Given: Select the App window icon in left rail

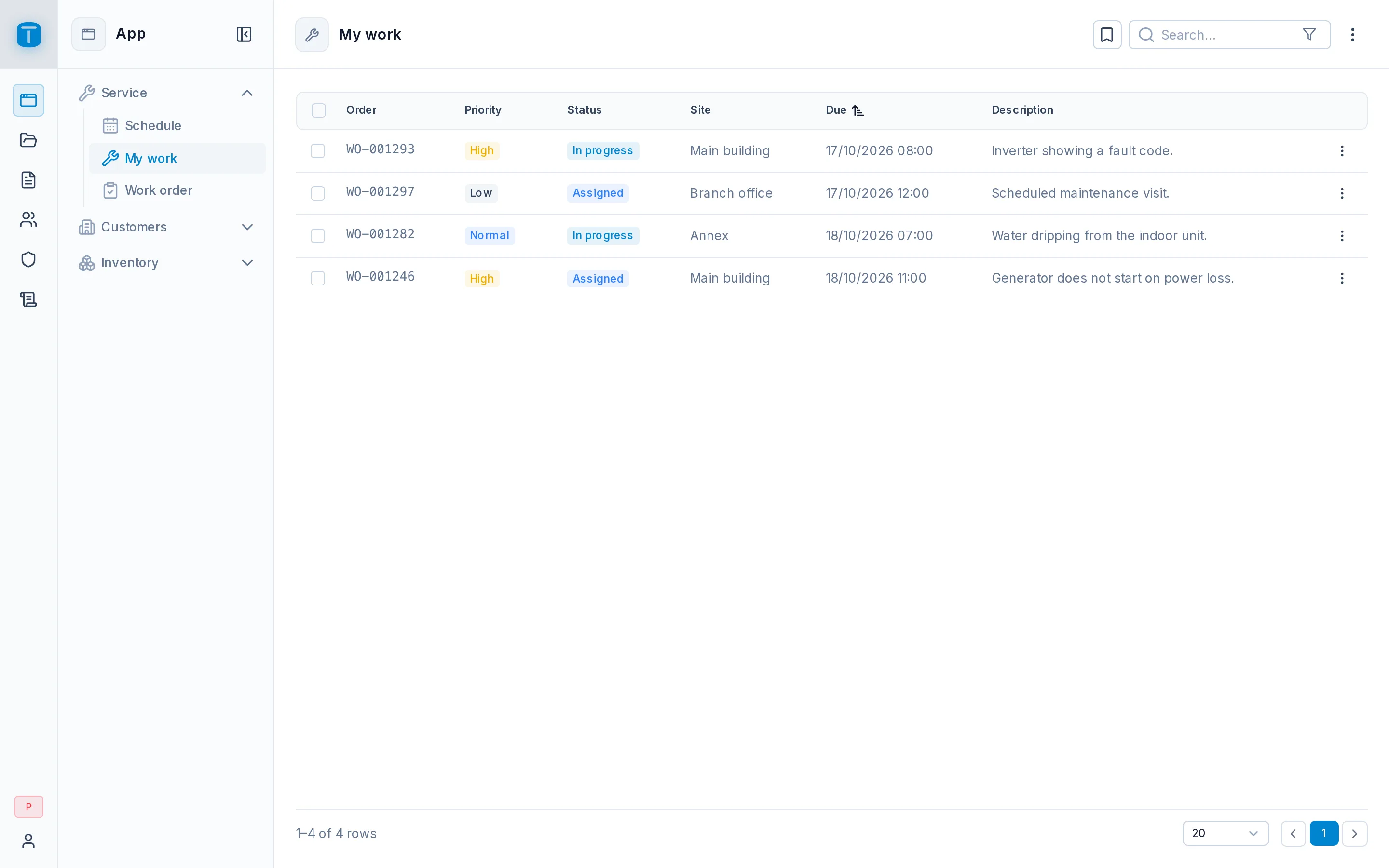Looking at the screenshot, I should (29, 100).
